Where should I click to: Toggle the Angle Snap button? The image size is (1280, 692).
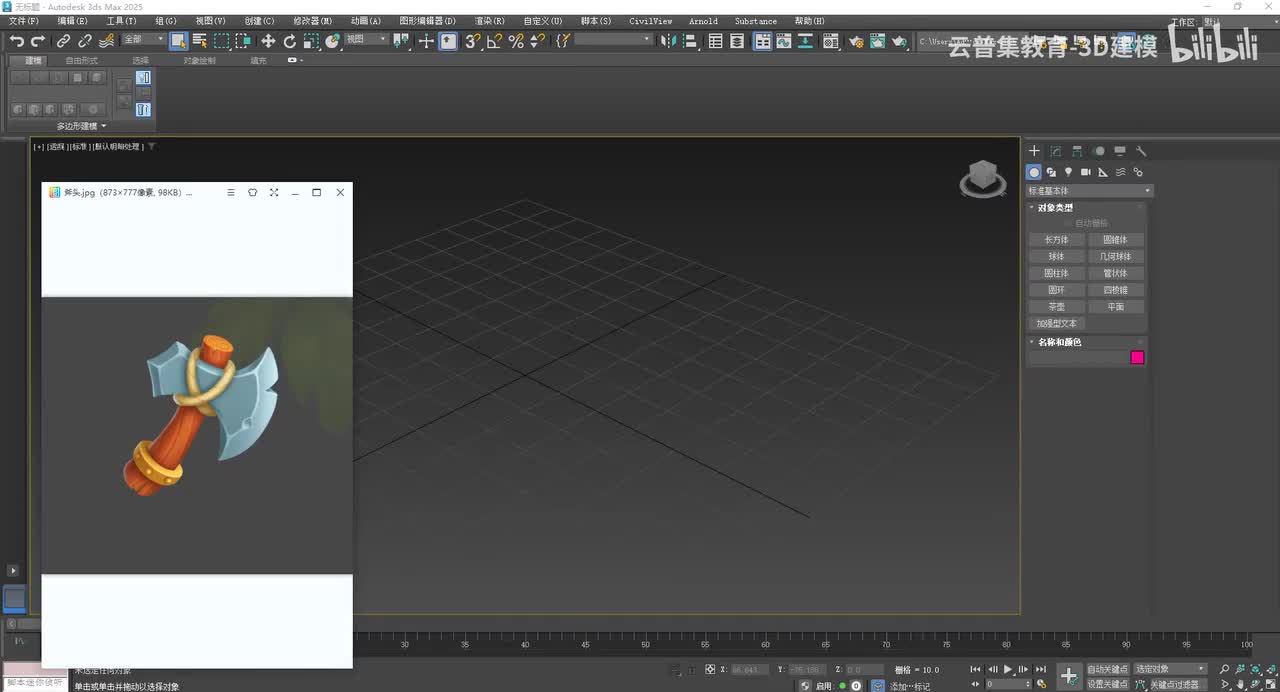[494, 41]
